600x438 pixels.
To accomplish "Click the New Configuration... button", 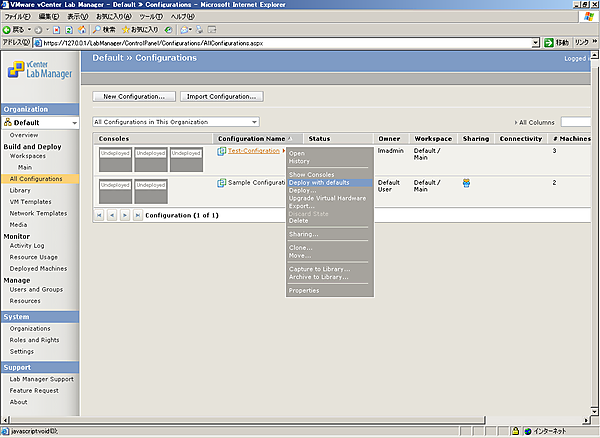I will tap(135, 97).
